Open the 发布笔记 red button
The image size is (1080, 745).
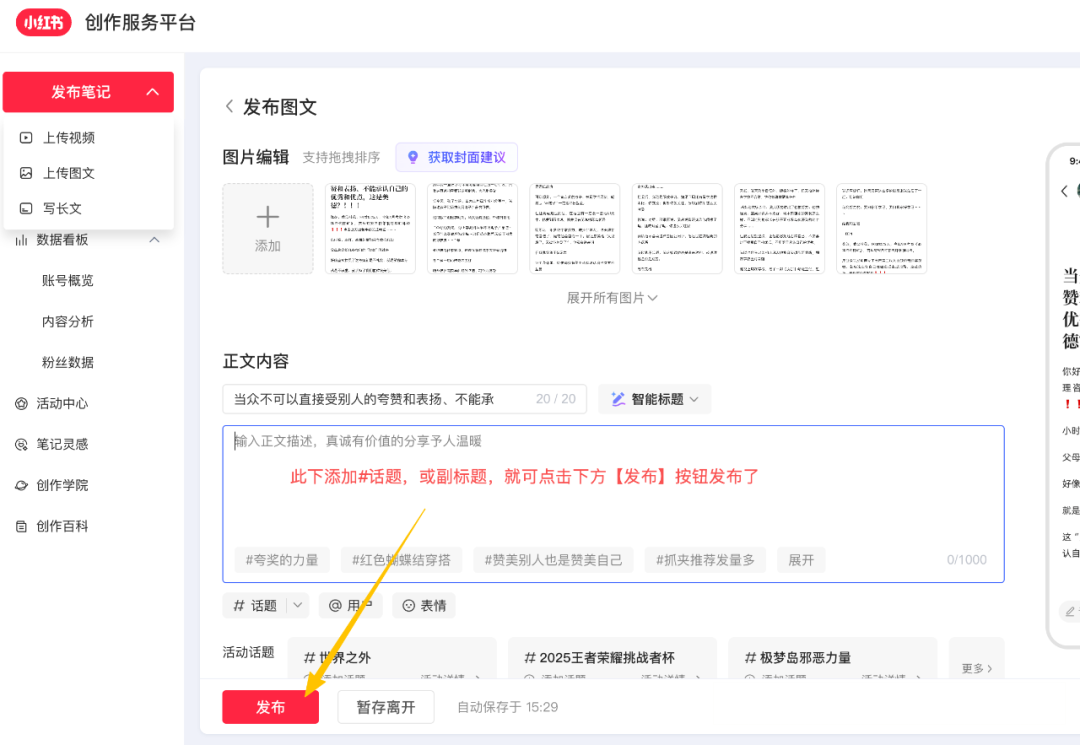point(88,92)
